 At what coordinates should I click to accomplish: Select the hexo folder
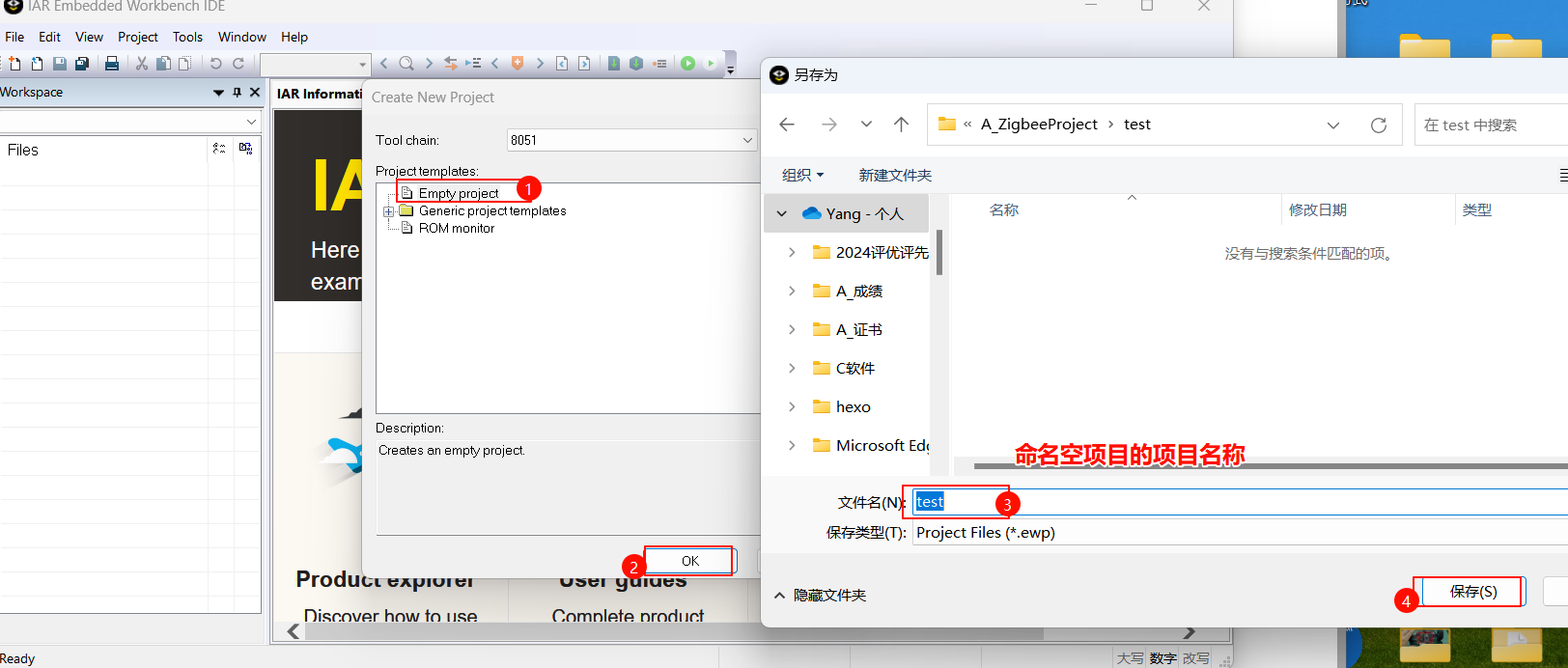853,406
